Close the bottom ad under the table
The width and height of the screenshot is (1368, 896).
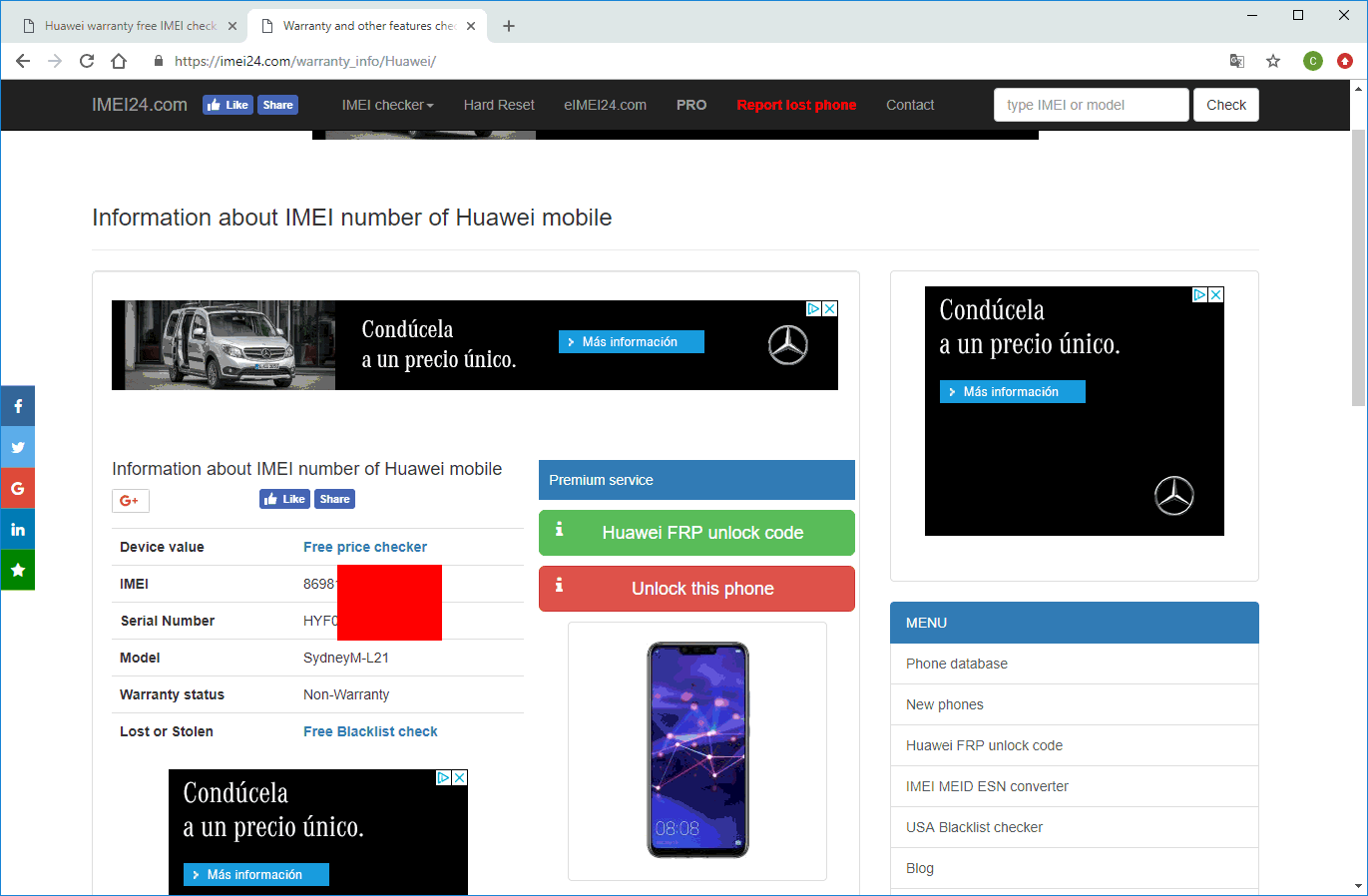point(459,778)
